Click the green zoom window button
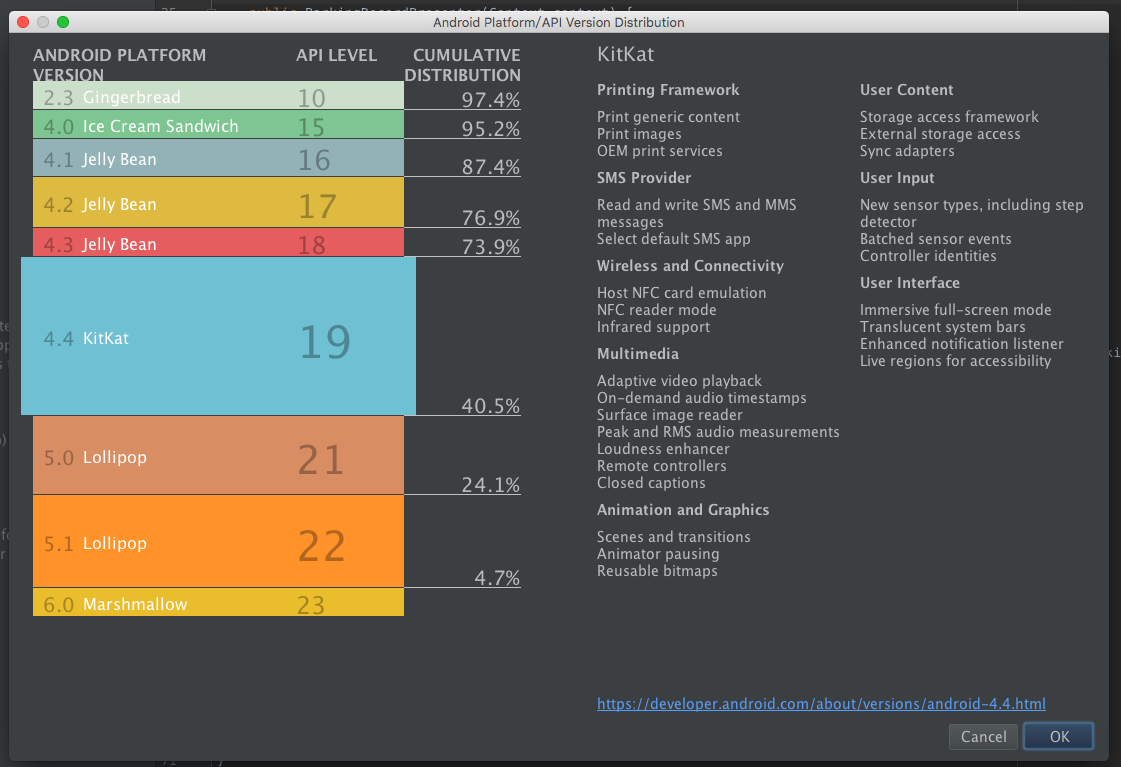This screenshot has width=1121, height=767. [63, 22]
